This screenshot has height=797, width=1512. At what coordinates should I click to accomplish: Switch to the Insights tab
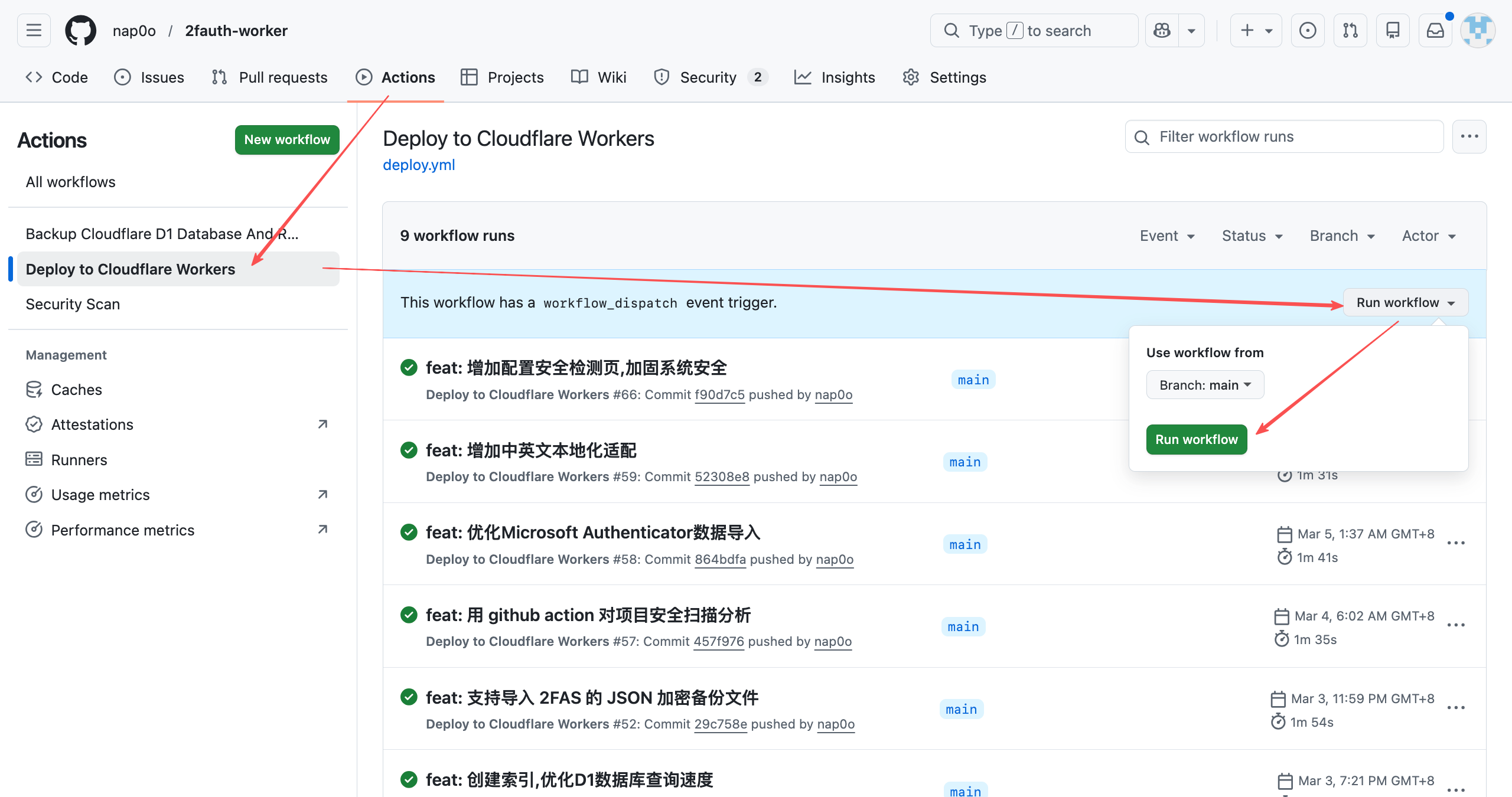tap(835, 77)
